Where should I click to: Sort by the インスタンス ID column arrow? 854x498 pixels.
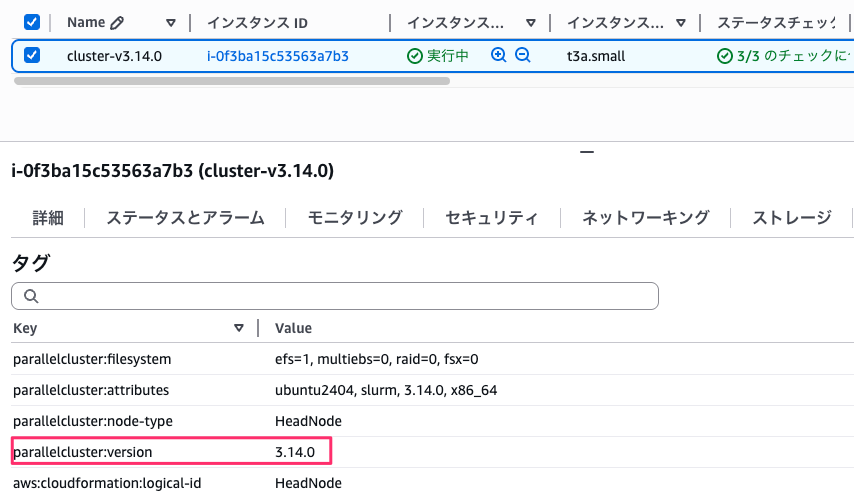click(x=375, y=22)
